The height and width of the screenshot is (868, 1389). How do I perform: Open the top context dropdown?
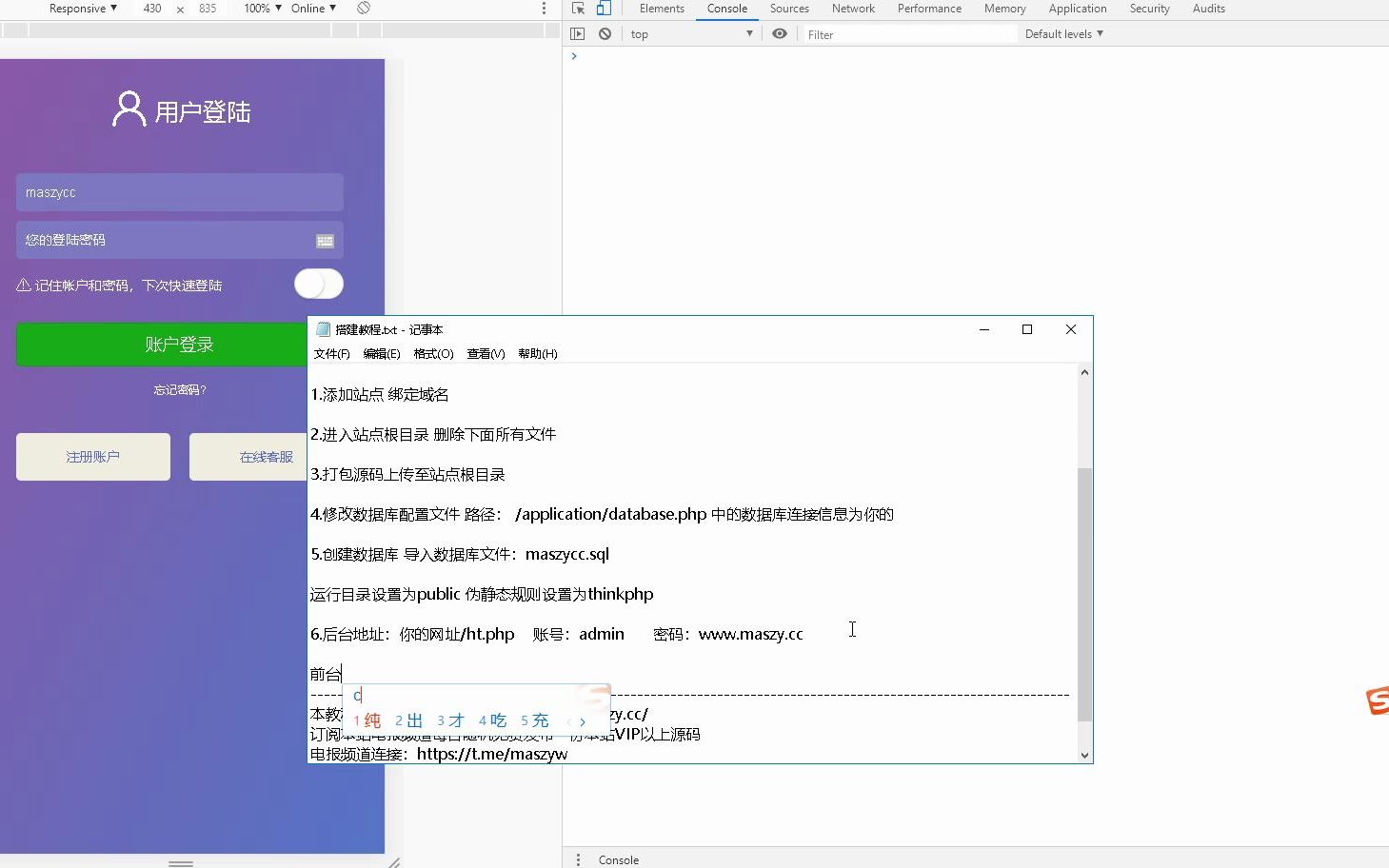pyautogui.click(x=691, y=34)
